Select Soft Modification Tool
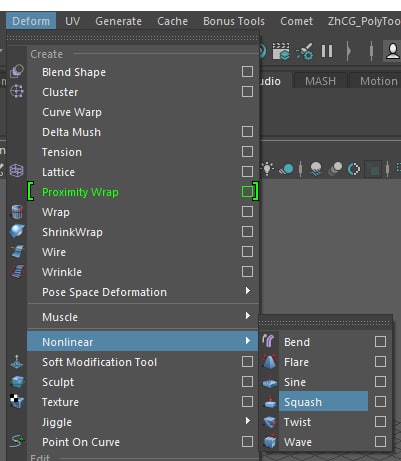The height and width of the screenshot is (461, 401). click(99, 362)
